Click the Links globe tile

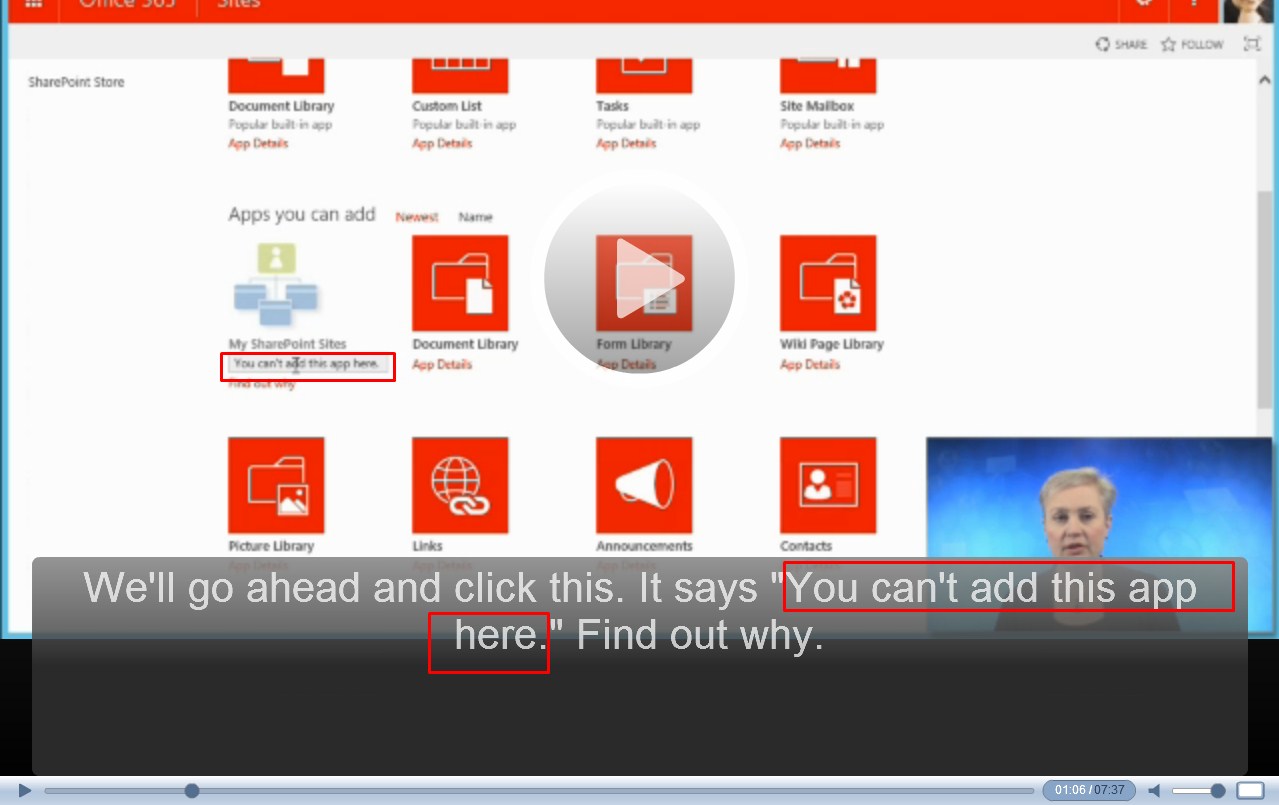coord(460,485)
